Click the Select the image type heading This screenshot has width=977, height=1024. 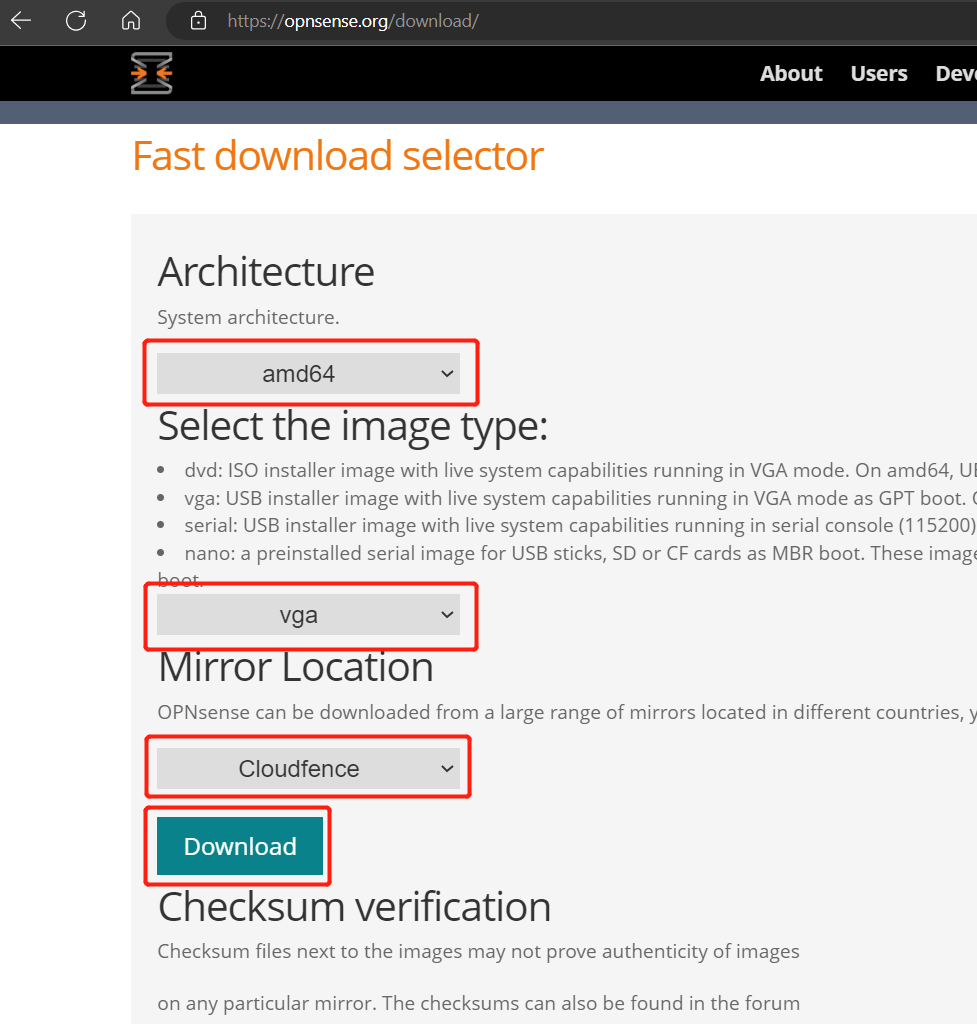click(x=352, y=426)
